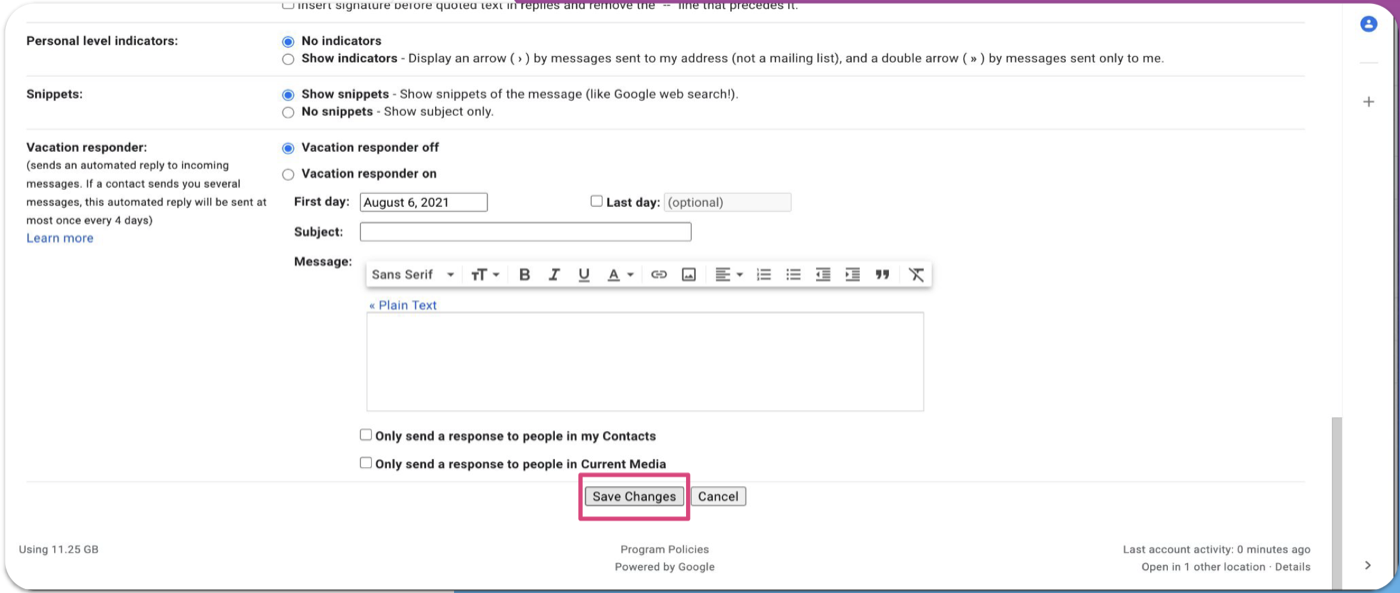Increase indent of message text

[x=852, y=275]
